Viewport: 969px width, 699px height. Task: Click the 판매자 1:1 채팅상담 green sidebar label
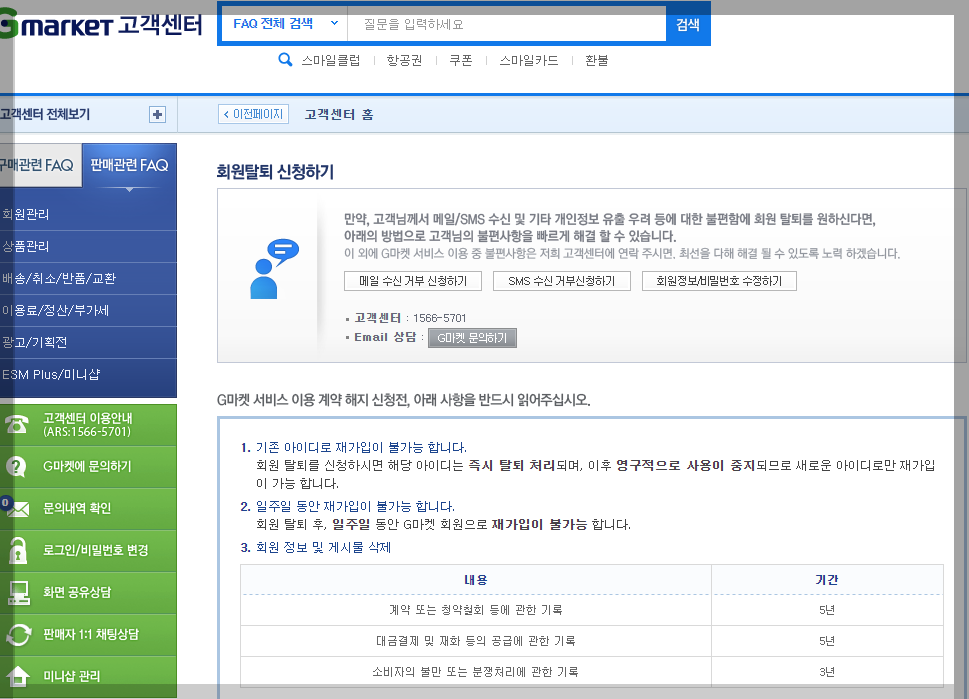91,634
